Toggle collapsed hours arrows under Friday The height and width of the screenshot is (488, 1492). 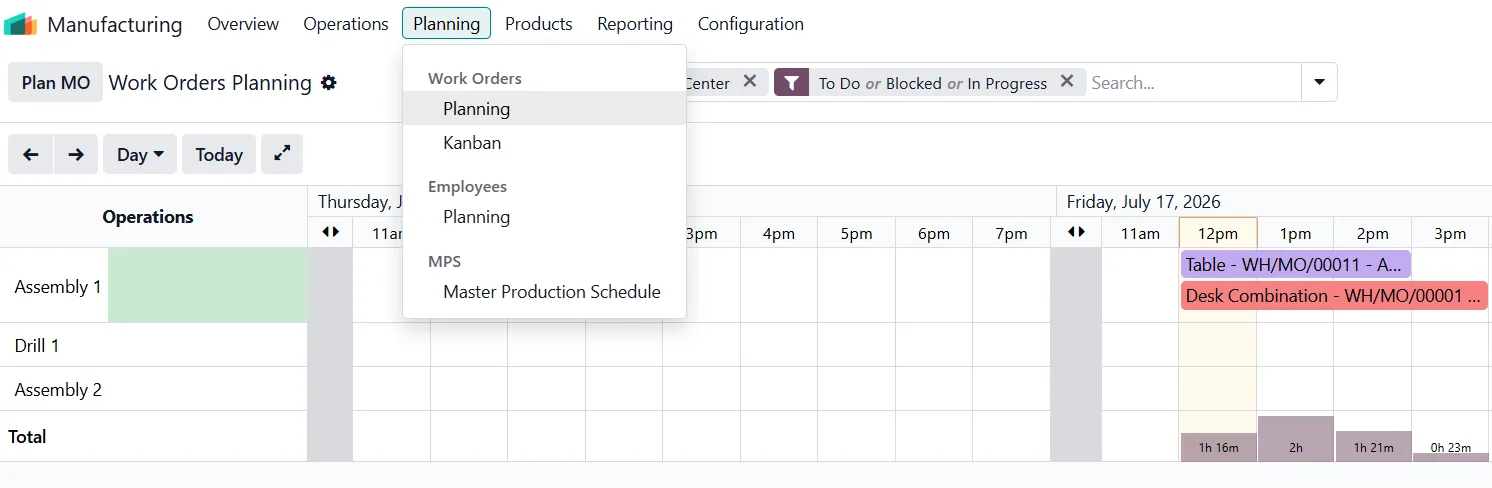(x=1076, y=232)
